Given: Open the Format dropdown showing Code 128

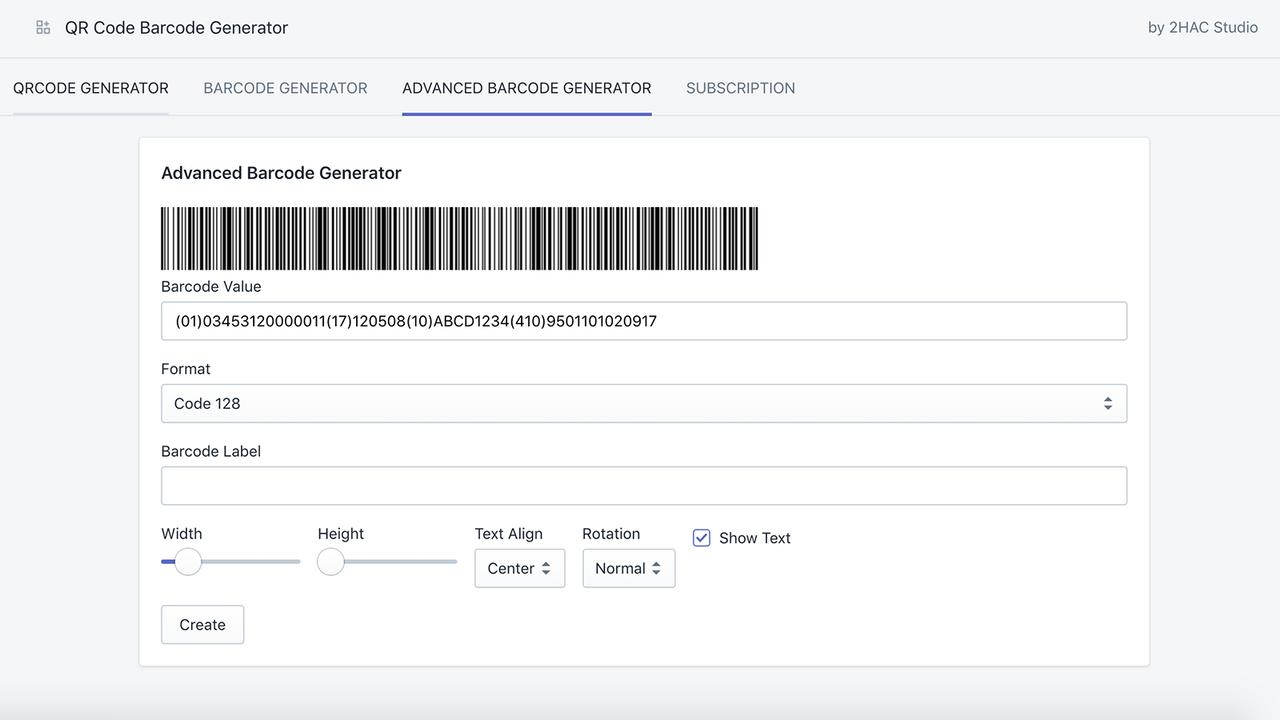Looking at the screenshot, I should [x=644, y=403].
